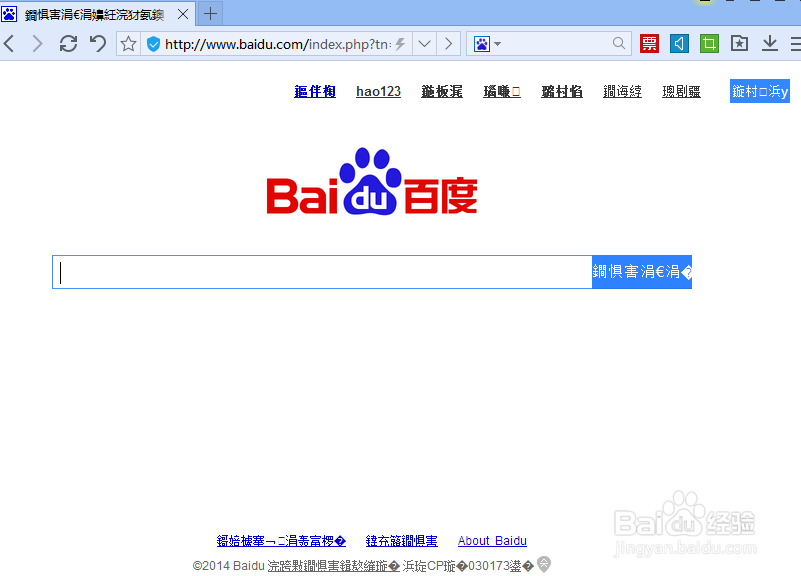The image size is (801, 576).
Task: Open the search engine selector paw dropdown
Action: pos(487,44)
